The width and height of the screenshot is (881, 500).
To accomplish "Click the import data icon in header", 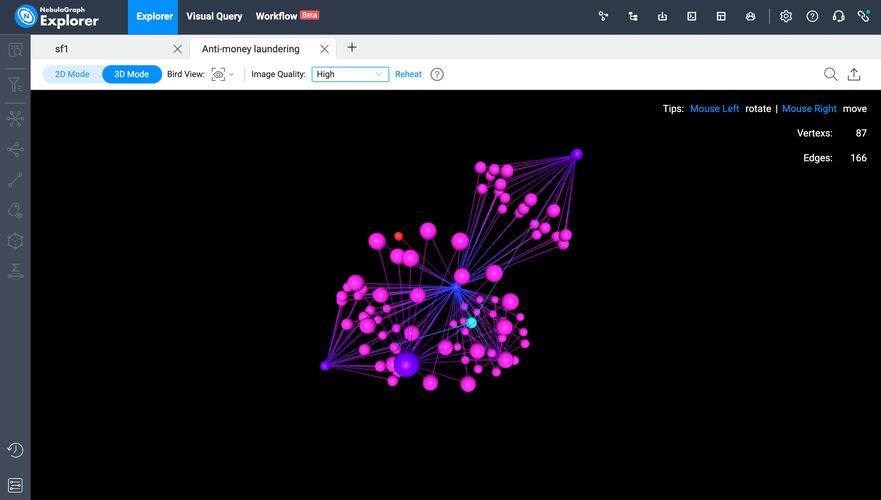I will tap(662, 16).
